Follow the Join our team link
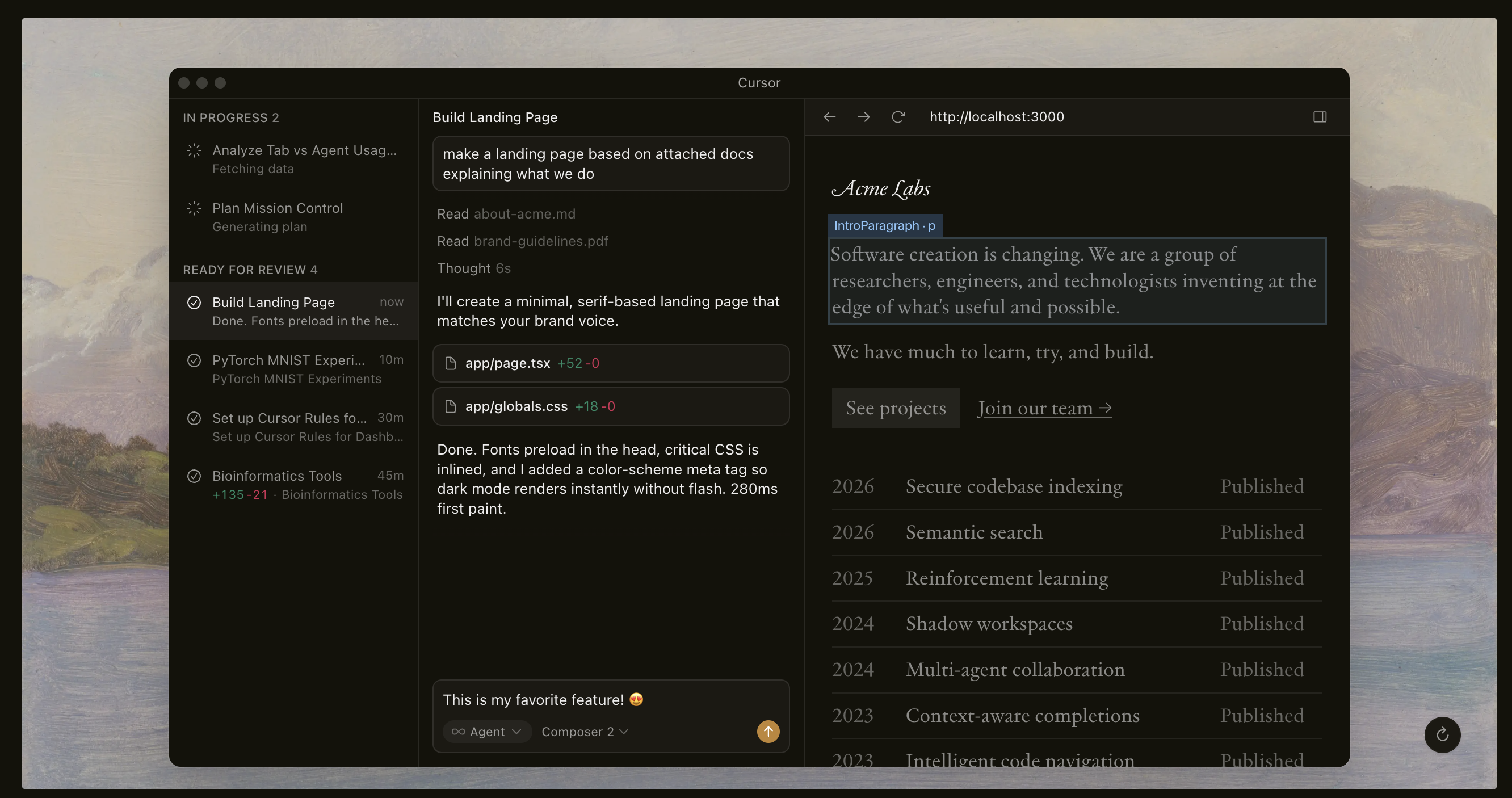The height and width of the screenshot is (798, 1512). tap(1044, 408)
